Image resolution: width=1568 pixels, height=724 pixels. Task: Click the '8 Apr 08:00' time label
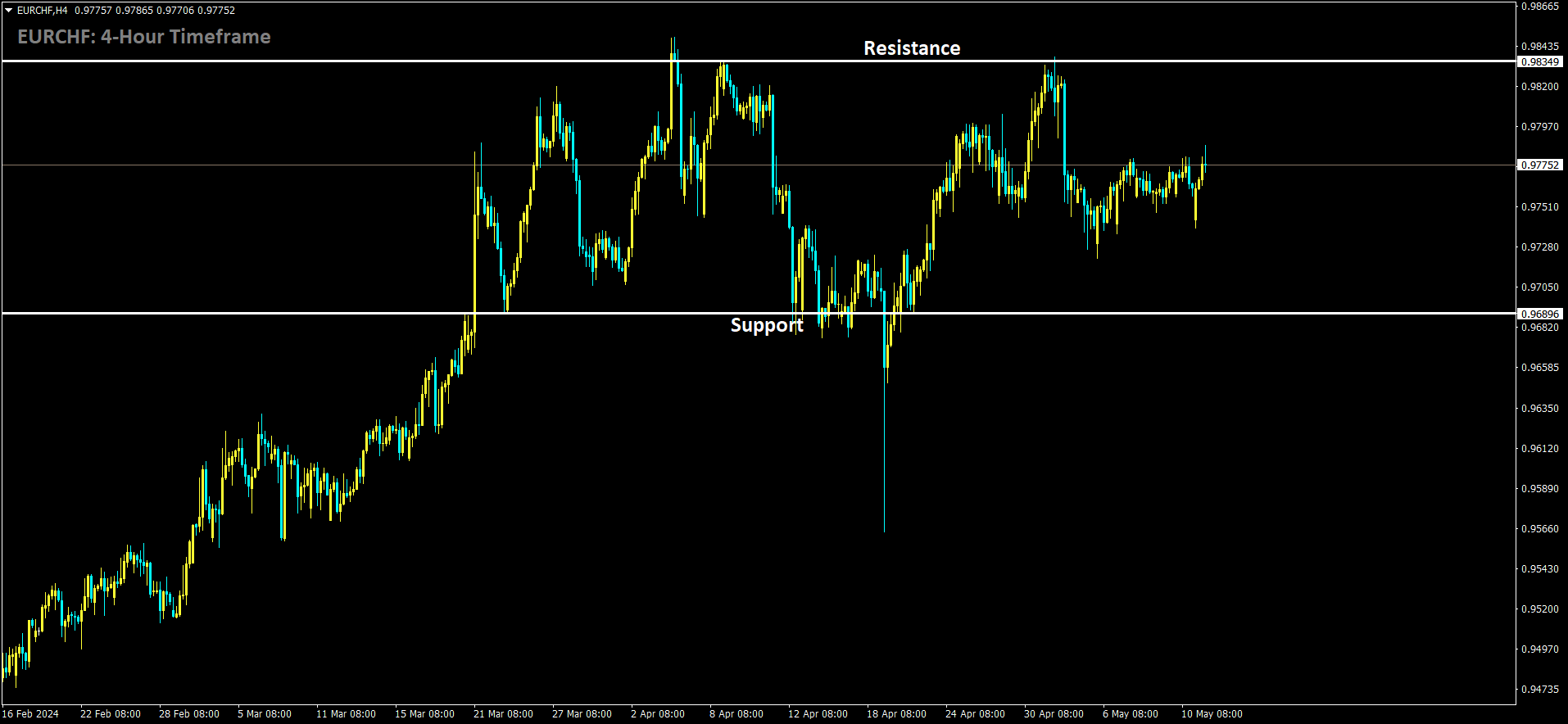(736, 714)
